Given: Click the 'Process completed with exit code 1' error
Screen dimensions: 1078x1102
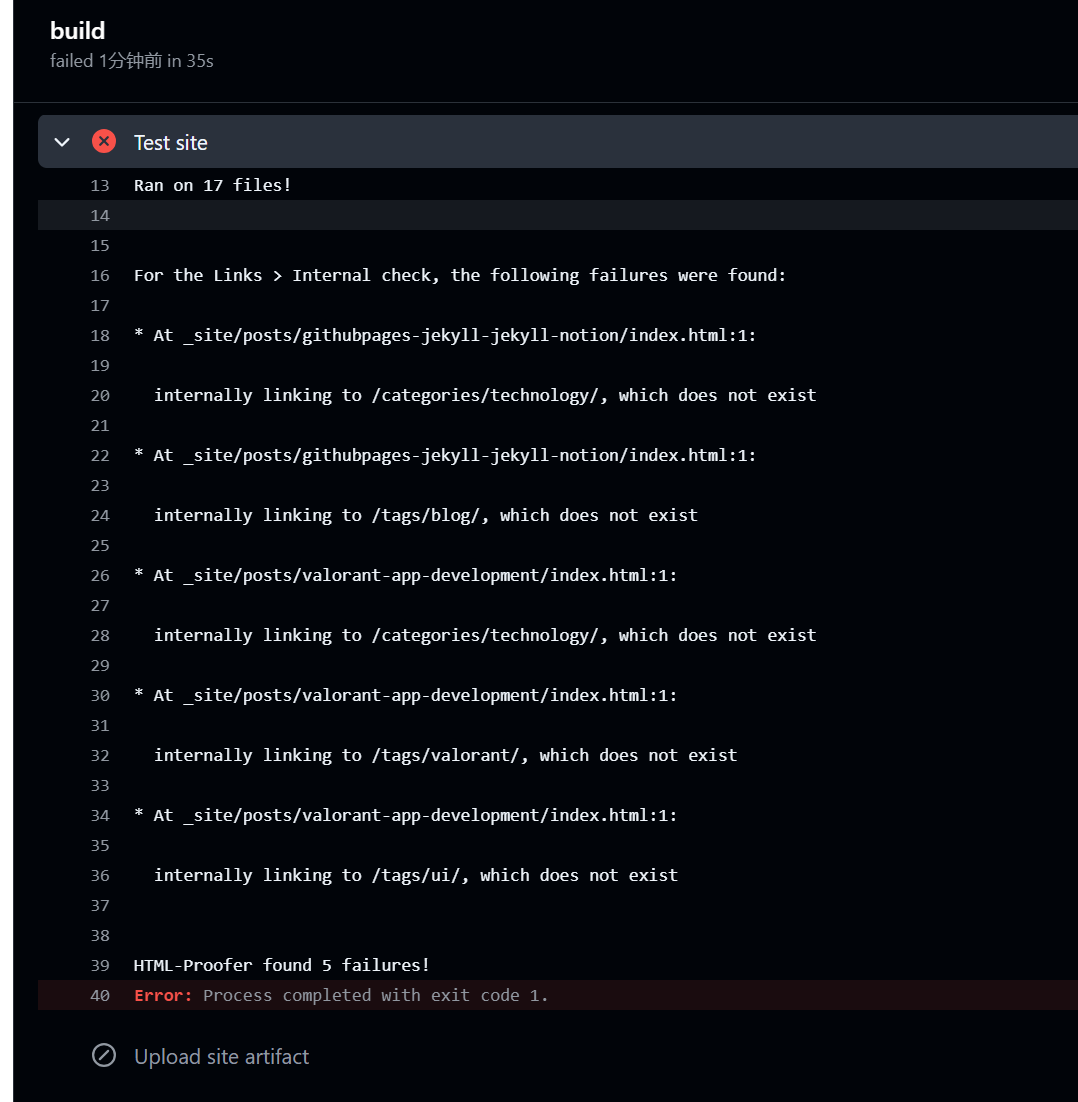Looking at the screenshot, I should (375, 995).
